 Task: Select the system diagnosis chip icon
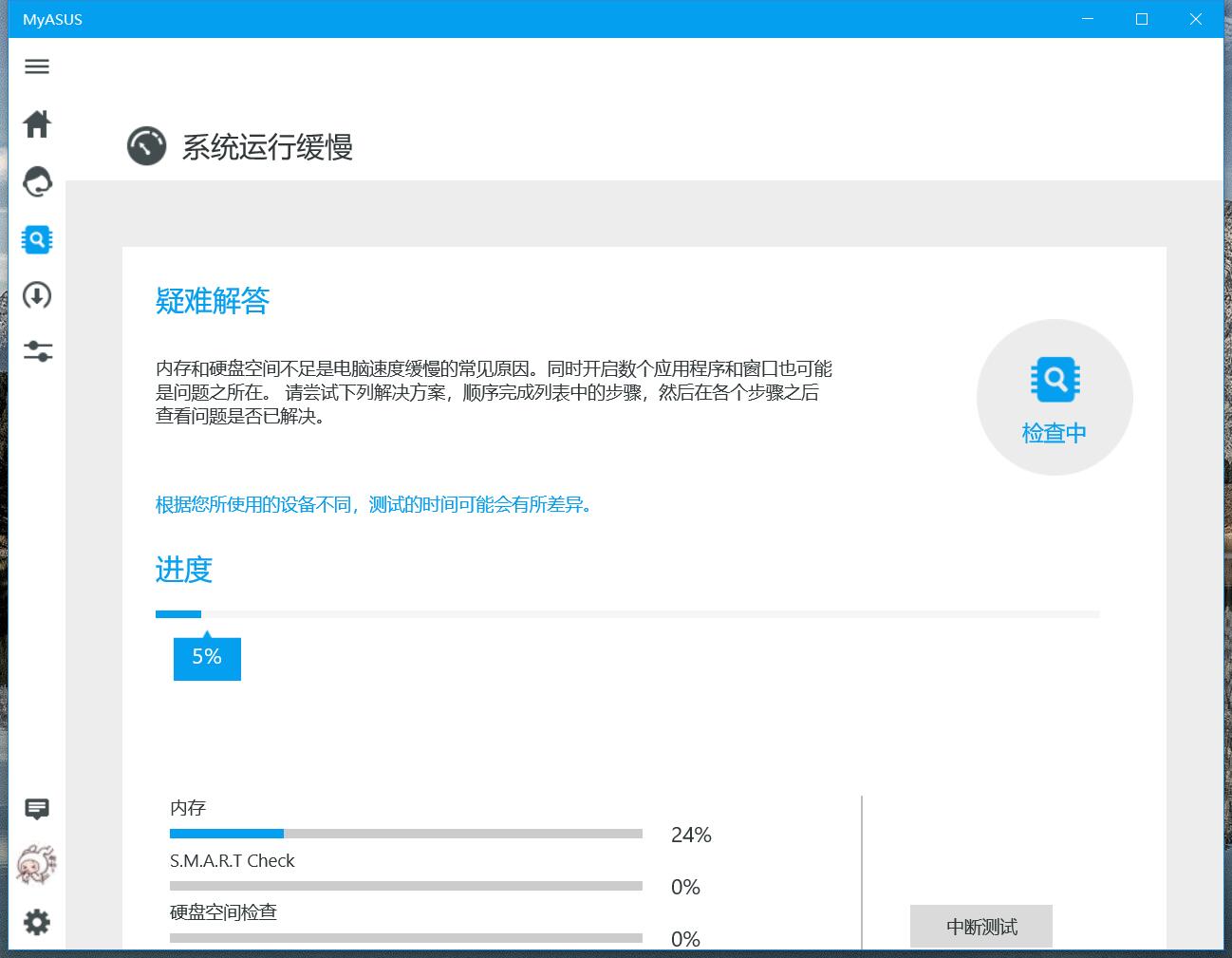click(36, 239)
